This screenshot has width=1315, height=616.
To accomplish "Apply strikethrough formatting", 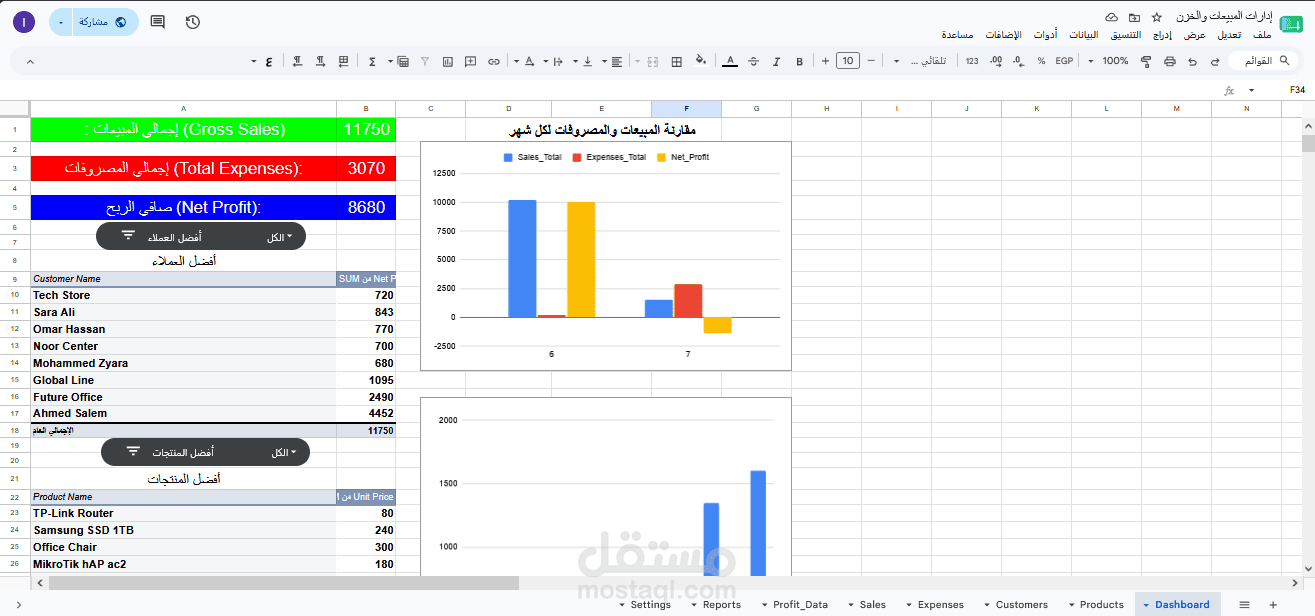I will tap(753, 61).
